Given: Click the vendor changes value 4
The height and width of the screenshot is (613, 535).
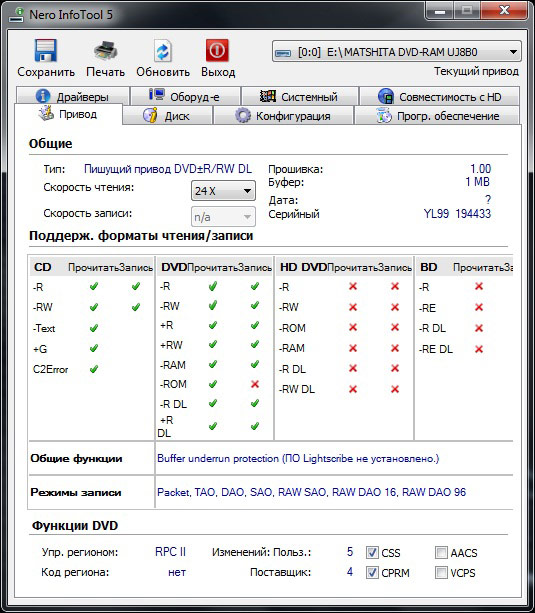Looking at the screenshot, I should (350, 572).
